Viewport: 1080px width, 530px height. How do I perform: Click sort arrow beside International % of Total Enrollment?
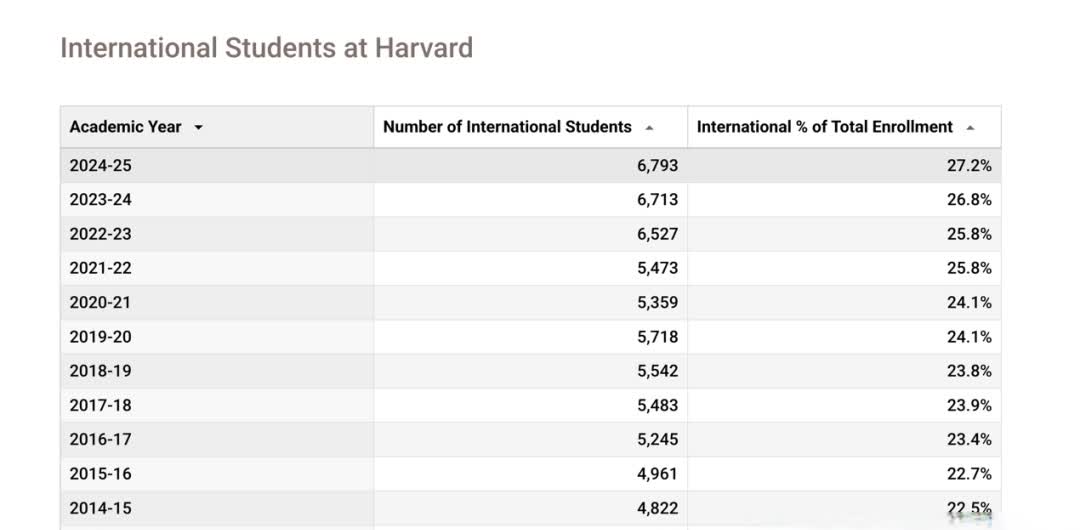[970, 128]
